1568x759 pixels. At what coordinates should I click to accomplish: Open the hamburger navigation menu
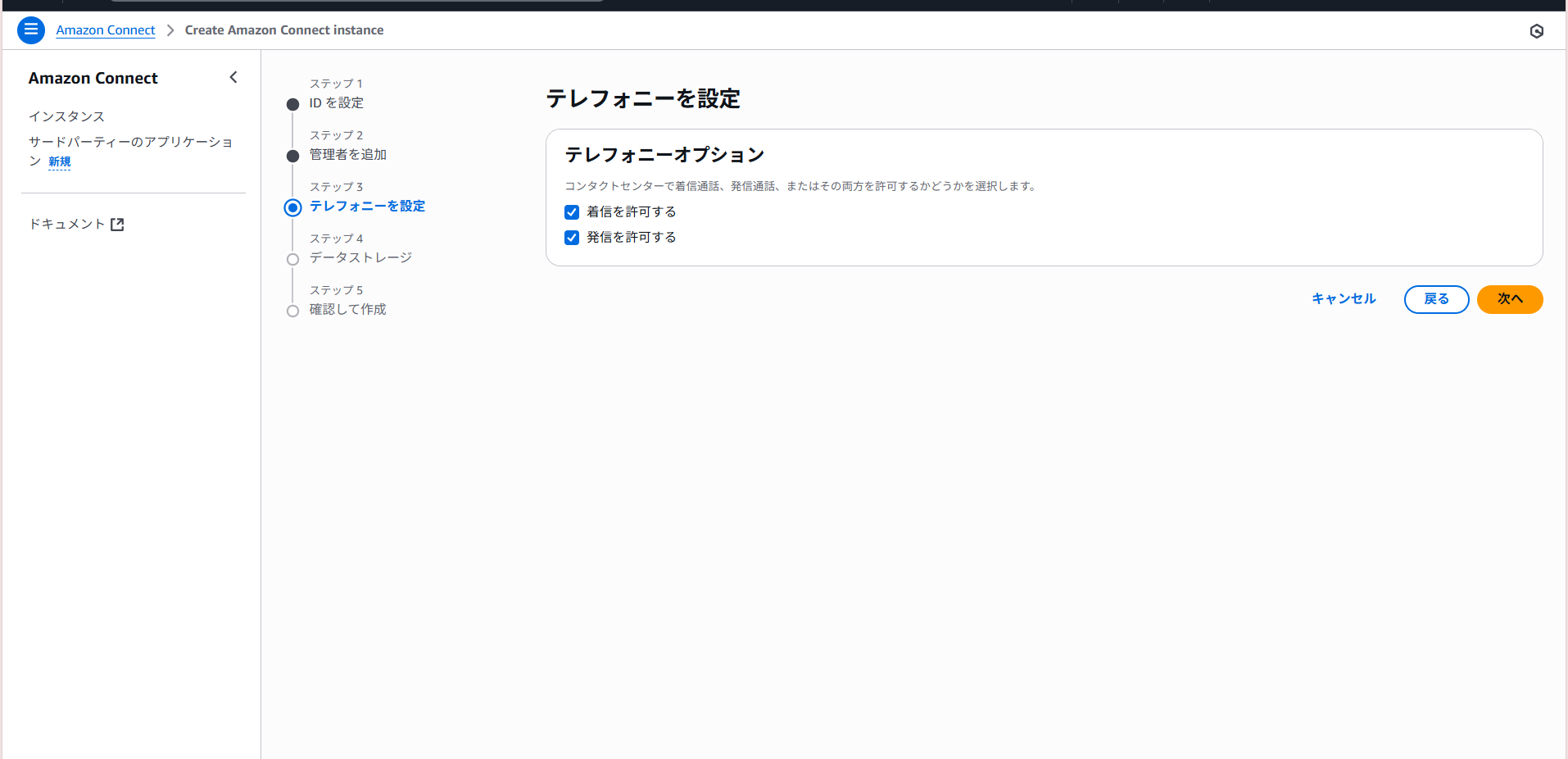[30, 30]
